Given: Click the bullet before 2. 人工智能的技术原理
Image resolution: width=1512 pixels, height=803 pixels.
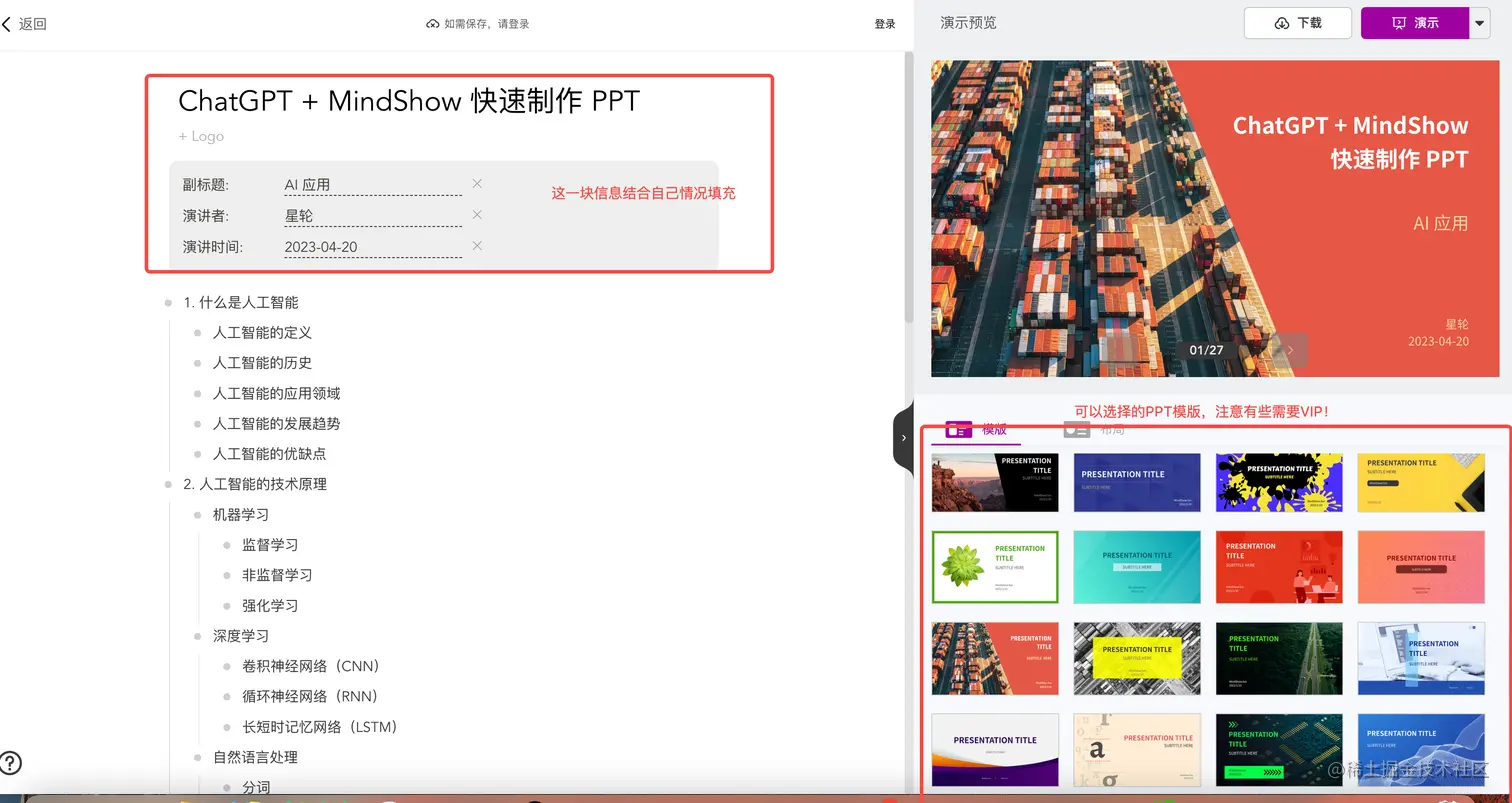Looking at the screenshot, I should click(169, 484).
